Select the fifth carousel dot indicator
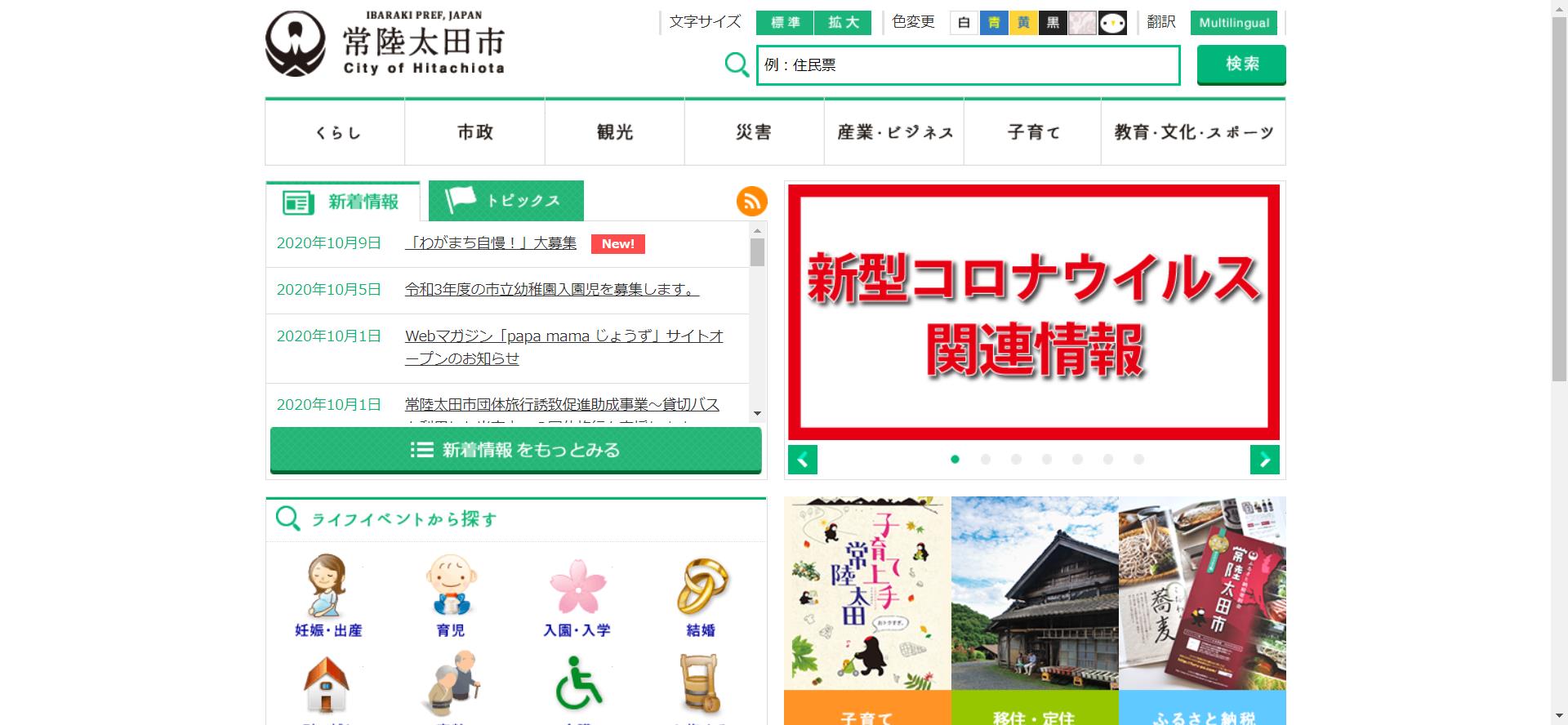This screenshot has width=1568, height=725. click(x=1077, y=460)
